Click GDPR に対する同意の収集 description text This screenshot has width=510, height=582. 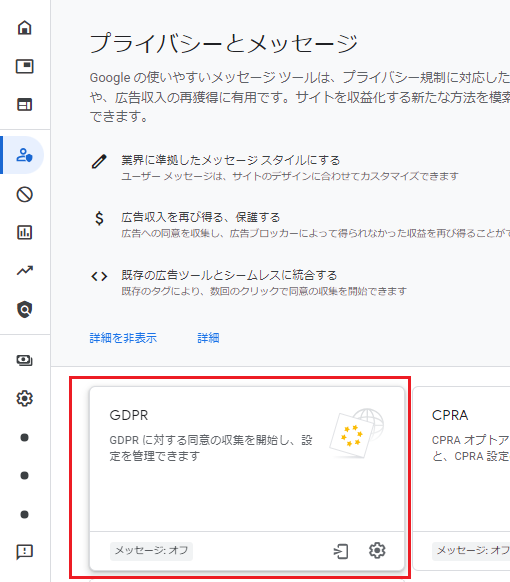tap(211, 448)
